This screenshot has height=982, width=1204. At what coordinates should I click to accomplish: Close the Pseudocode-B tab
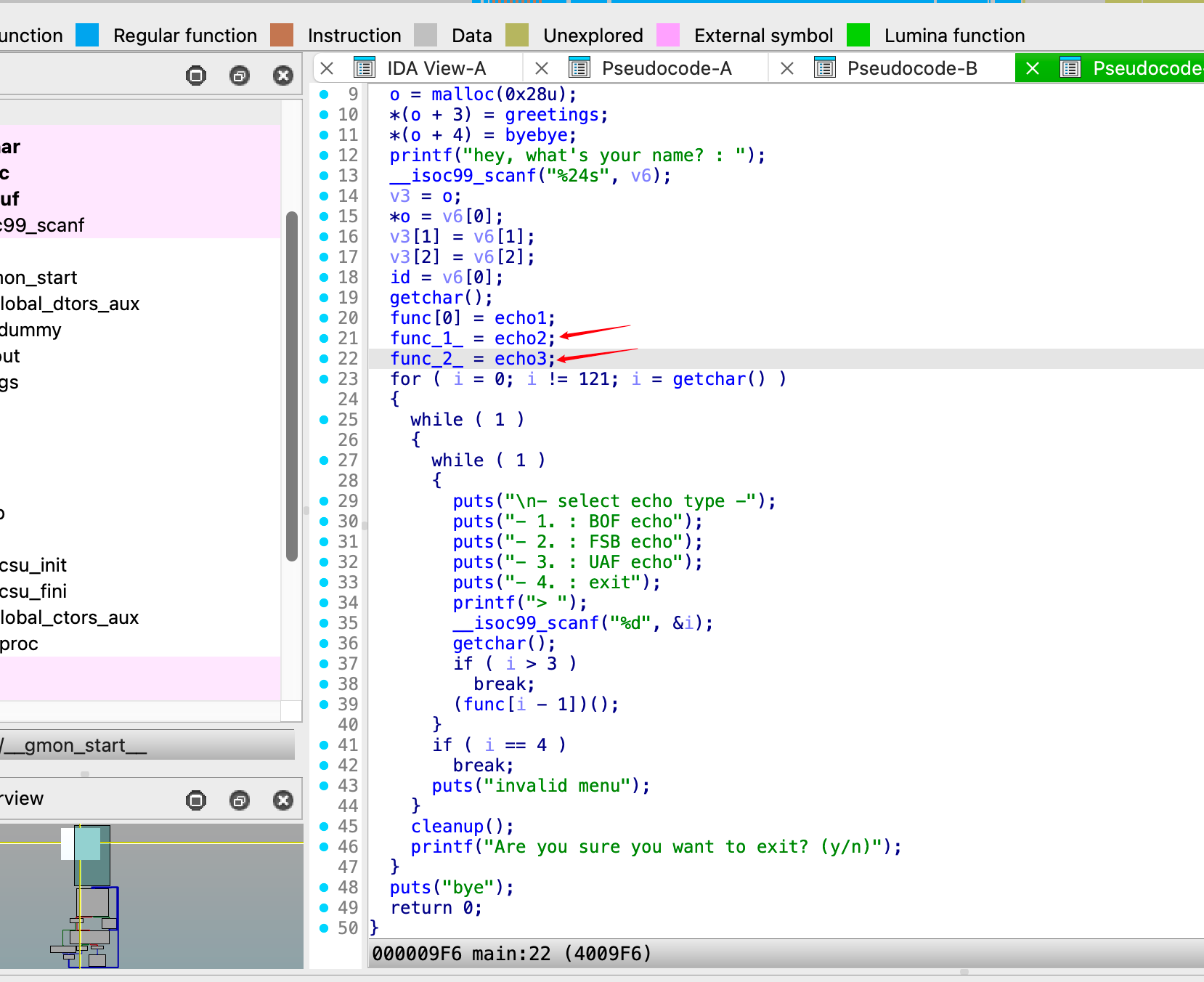[x=786, y=68]
